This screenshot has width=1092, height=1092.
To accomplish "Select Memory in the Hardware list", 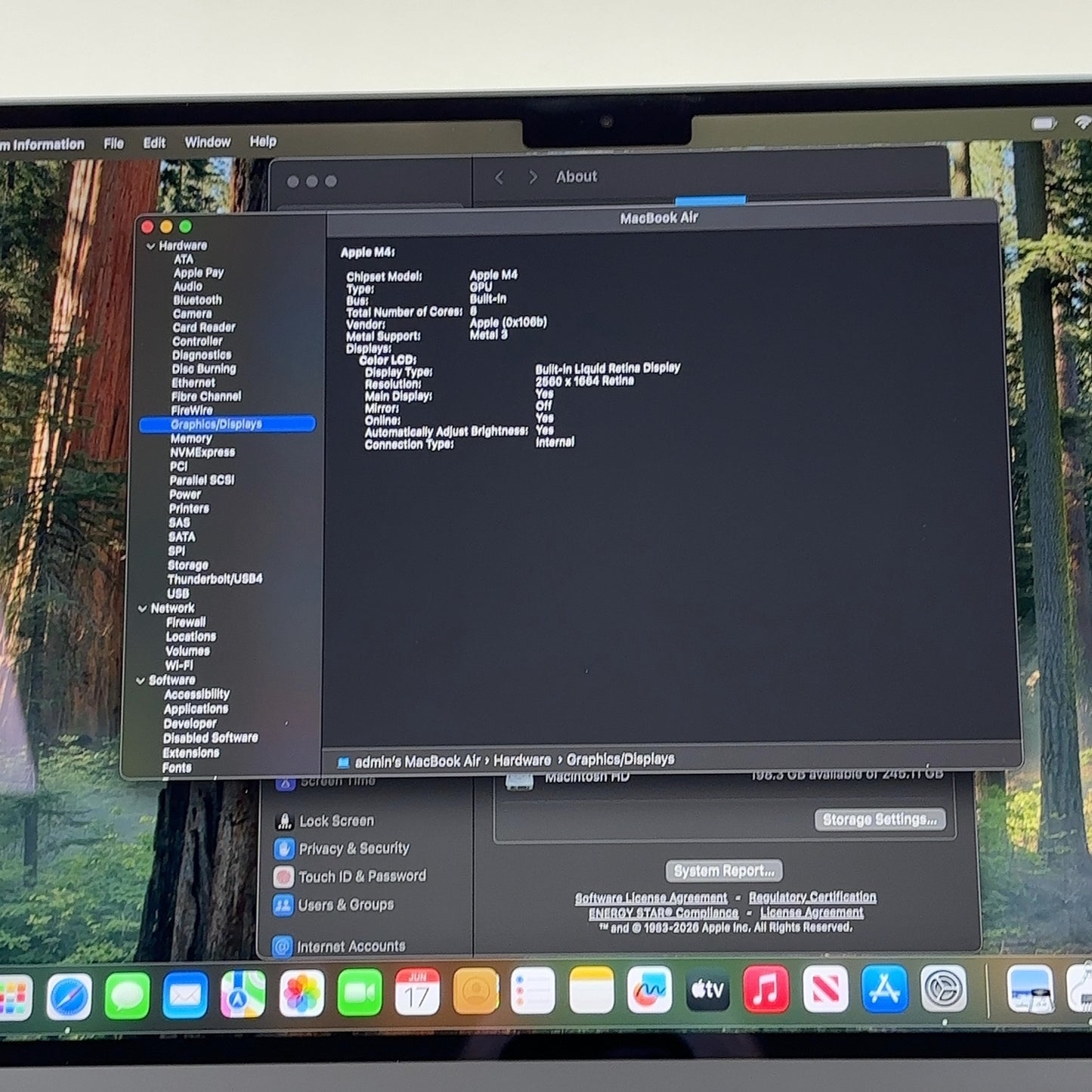I will click(191, 439).
